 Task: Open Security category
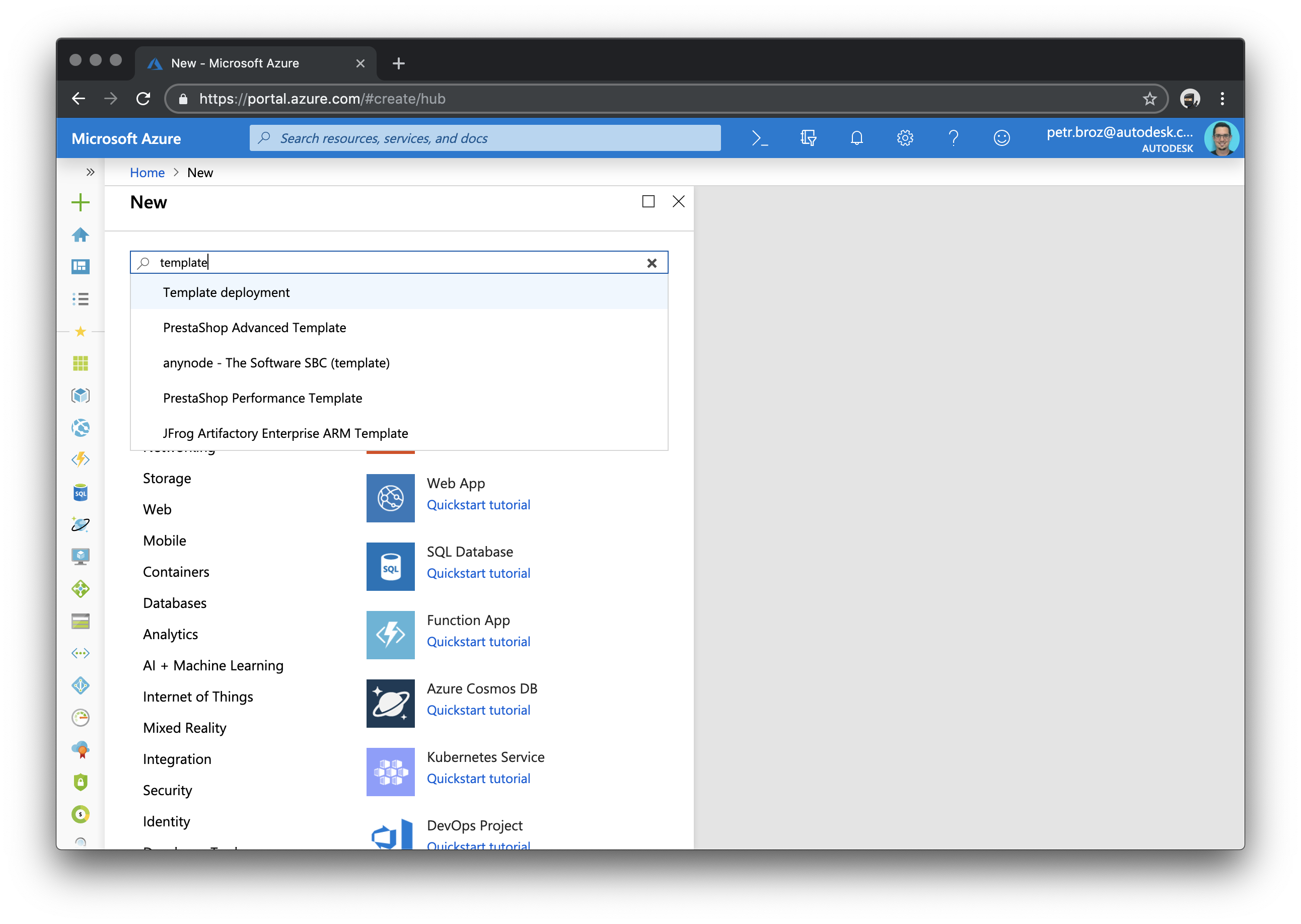167,792
